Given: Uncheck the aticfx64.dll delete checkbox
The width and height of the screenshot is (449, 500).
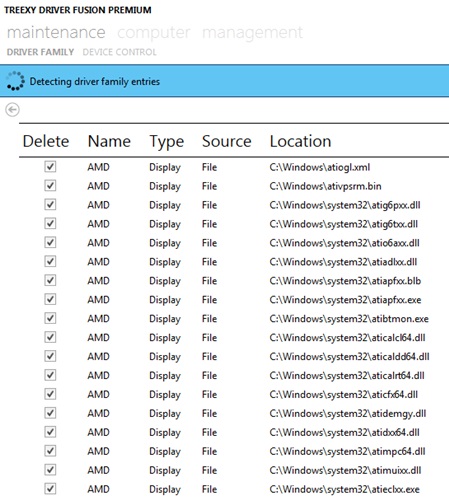Looking at the screenshot, I should tap(50, 394).
